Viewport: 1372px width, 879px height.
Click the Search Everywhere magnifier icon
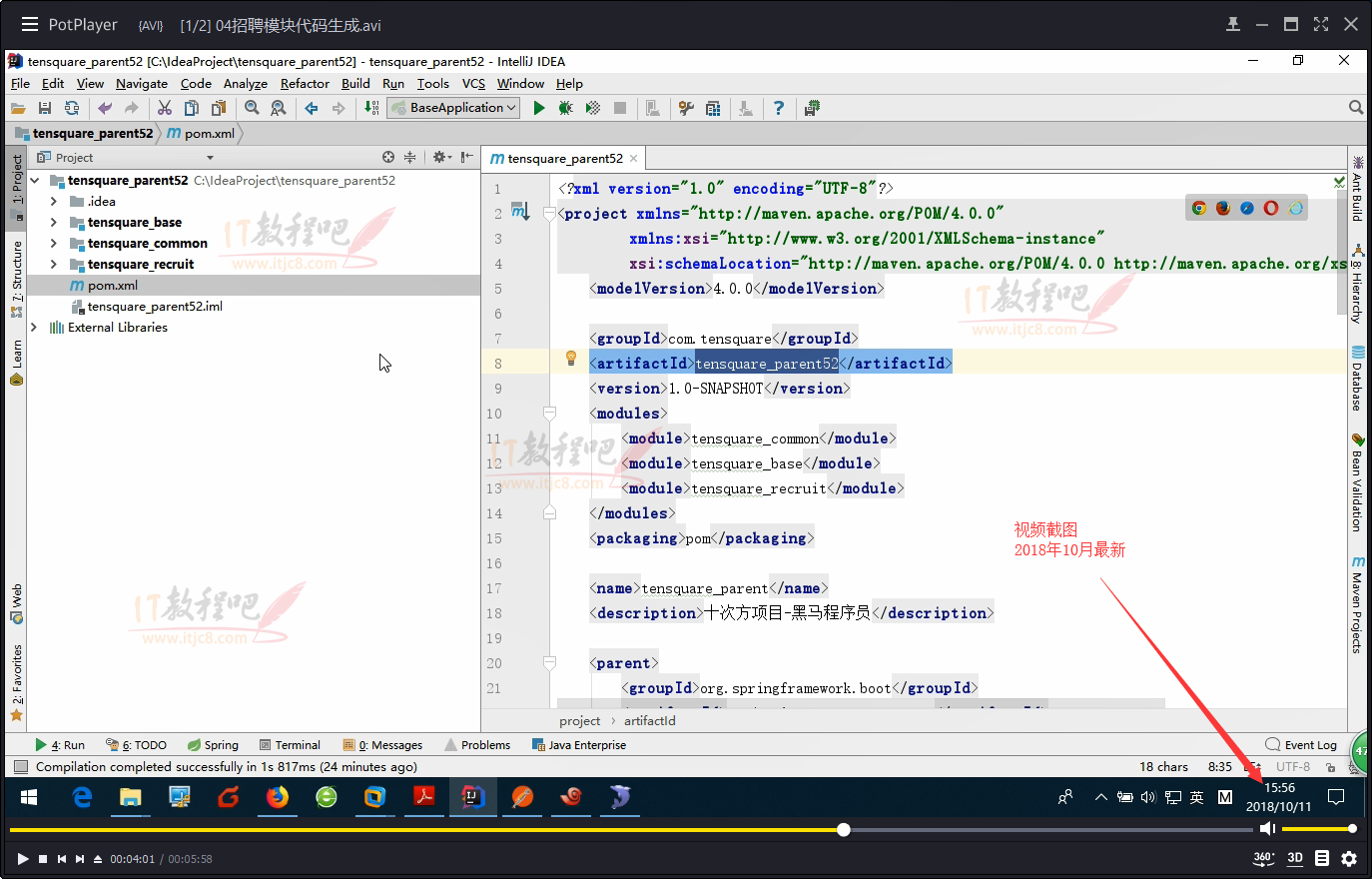tap(1356, 107)
